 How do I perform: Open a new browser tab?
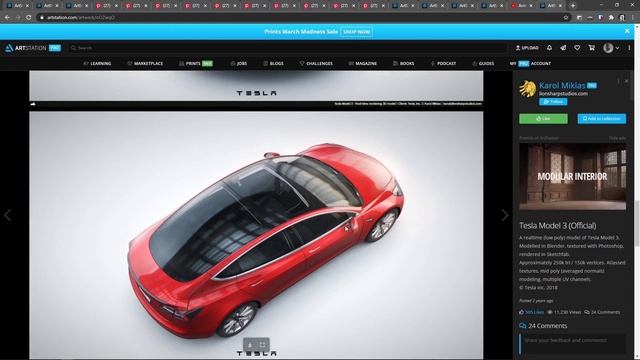point(573,6)
